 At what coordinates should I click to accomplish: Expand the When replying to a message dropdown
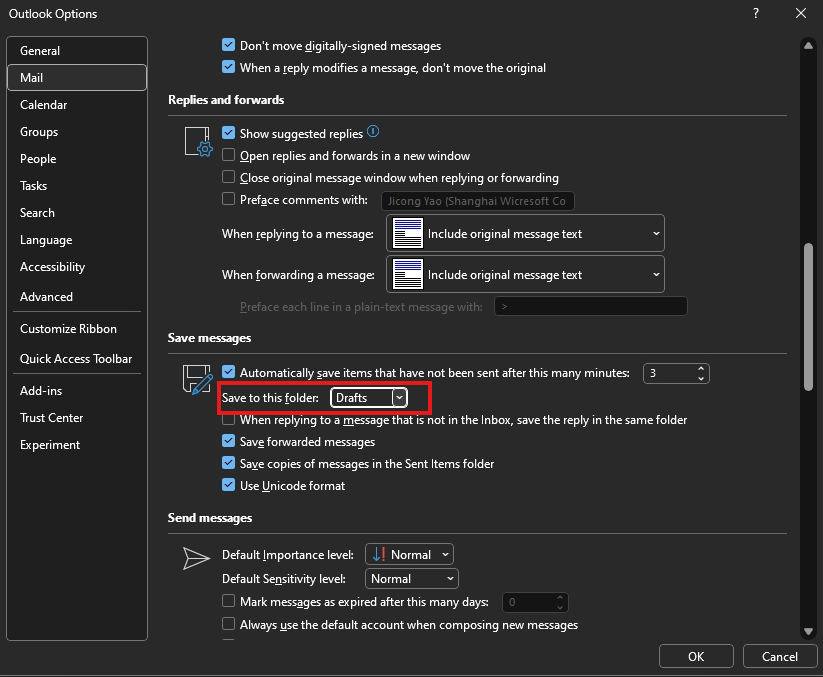(655, 233)
